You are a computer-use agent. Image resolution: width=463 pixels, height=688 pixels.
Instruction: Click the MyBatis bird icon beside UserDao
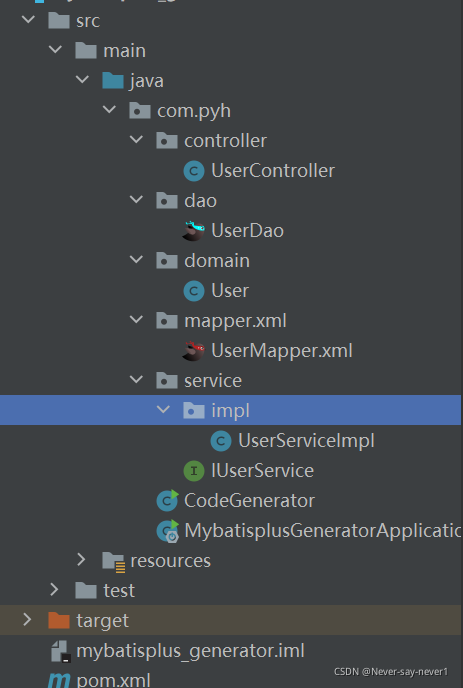point(194,231)
